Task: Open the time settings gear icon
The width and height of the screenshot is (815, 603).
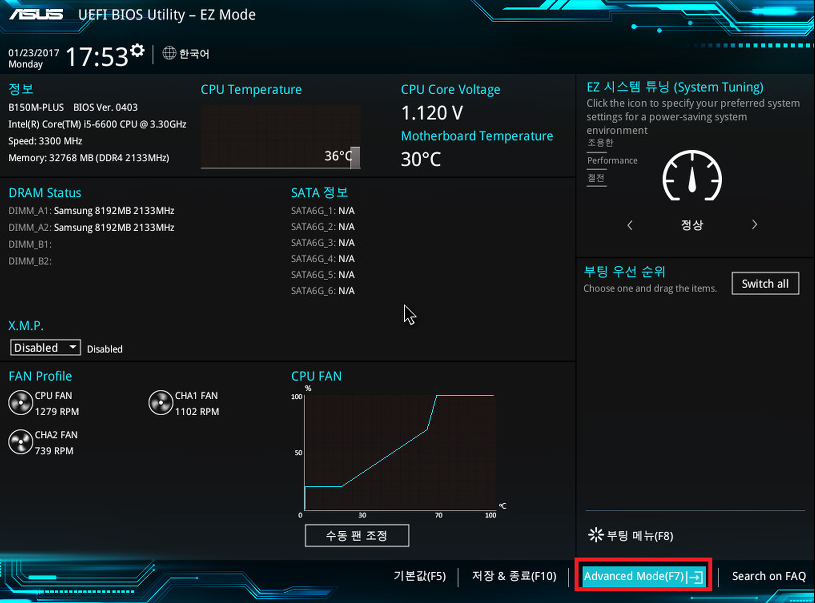Action: click(x=137, y=50)
